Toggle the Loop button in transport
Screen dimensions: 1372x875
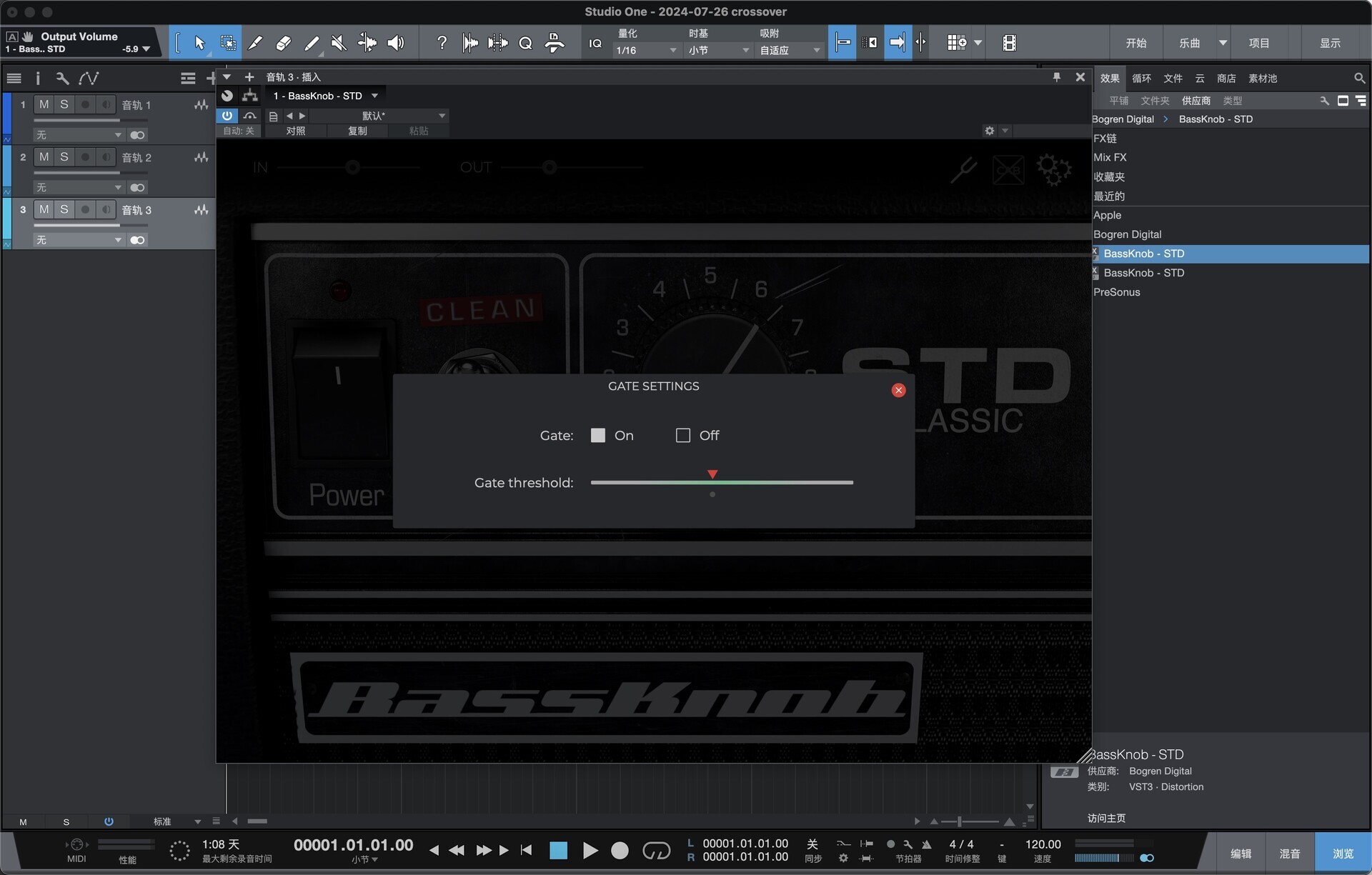tap(656, 850)
